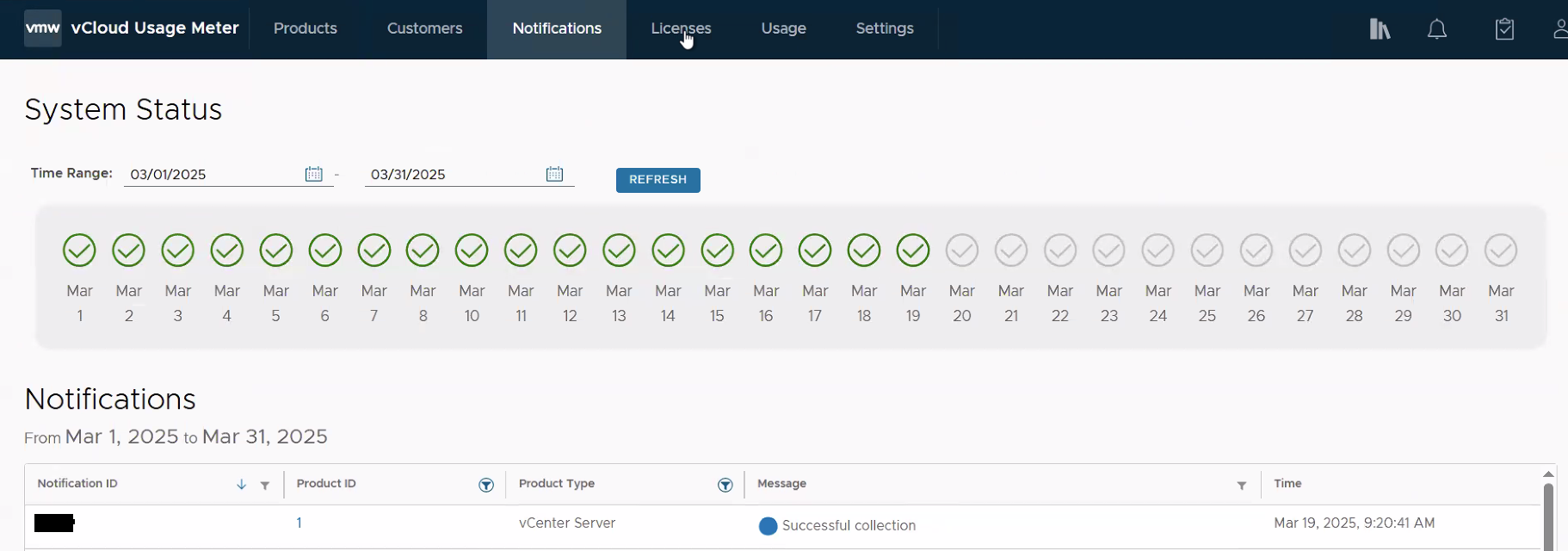Click the Mar 1 status checkmark
This screenshot has width=1568, height=551.
click(80, 251)
